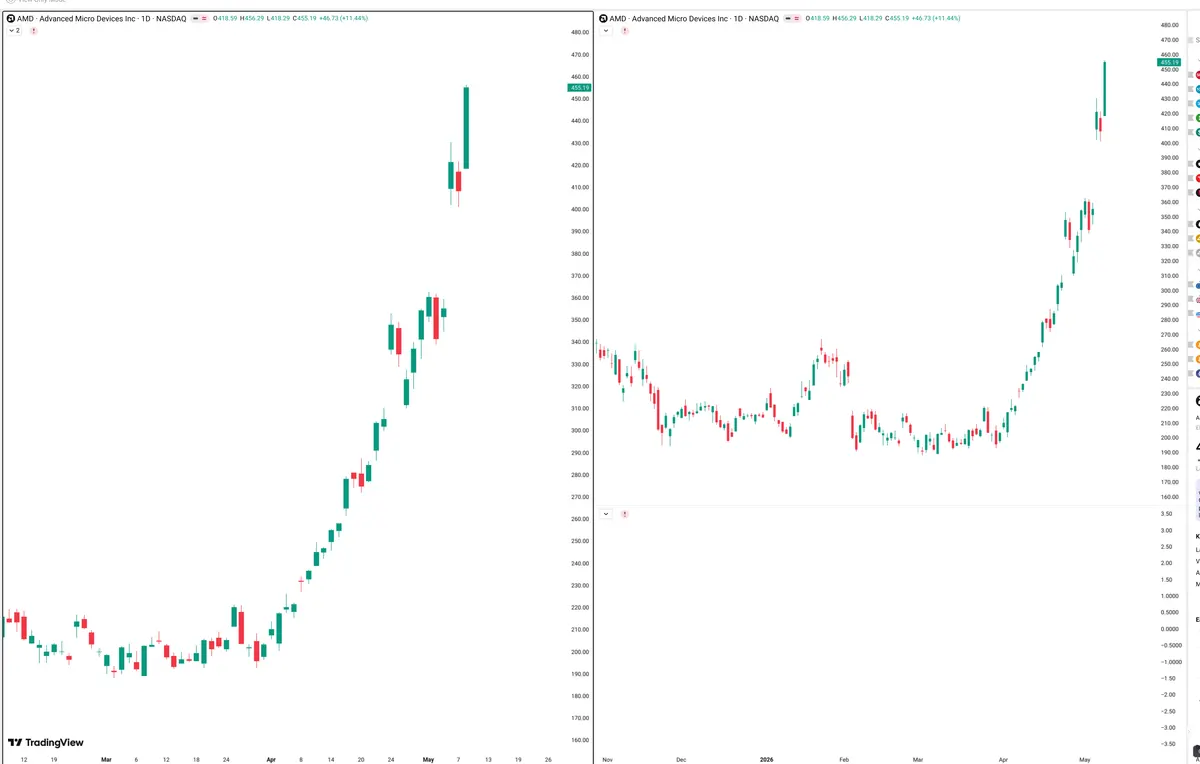The height and width of the screenshot is (764, 1200).
Task: Click the +46.73 (+11.44%) change value in the left header
Action: [343, 19]
